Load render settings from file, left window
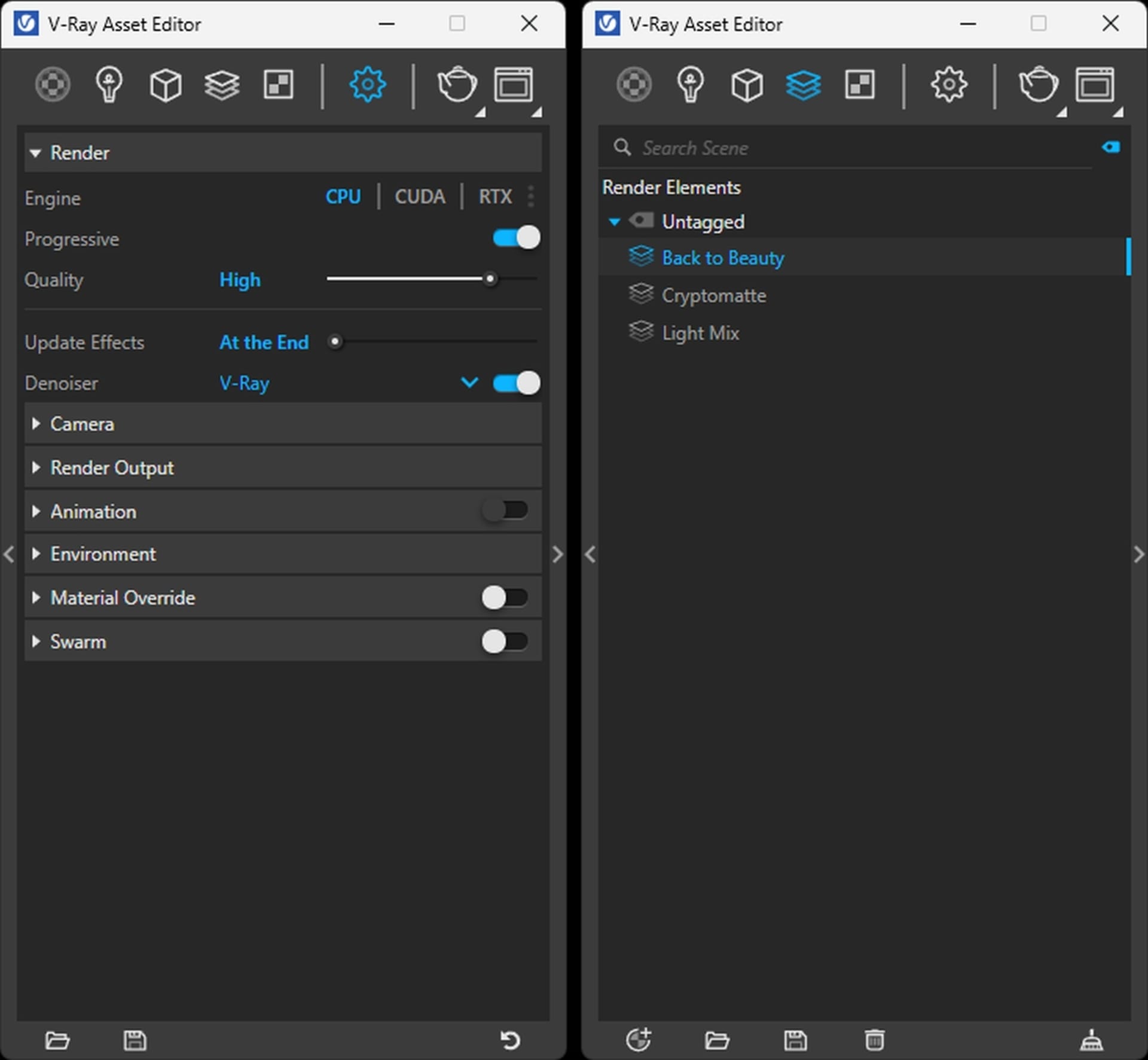This screenshot has width=1148, height=1060. (x=57, y=1040)
